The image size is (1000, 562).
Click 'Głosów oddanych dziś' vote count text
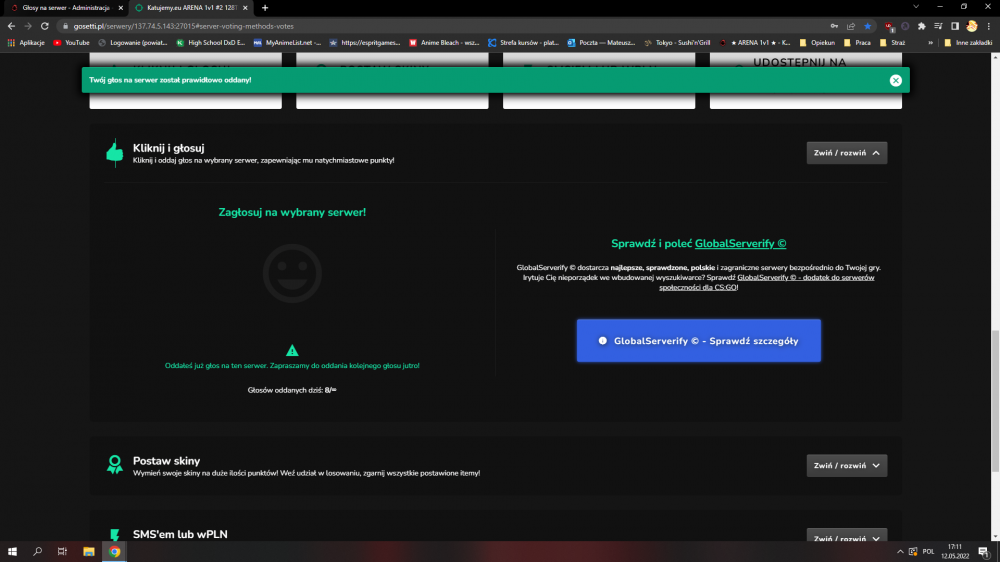pos(292,390)
